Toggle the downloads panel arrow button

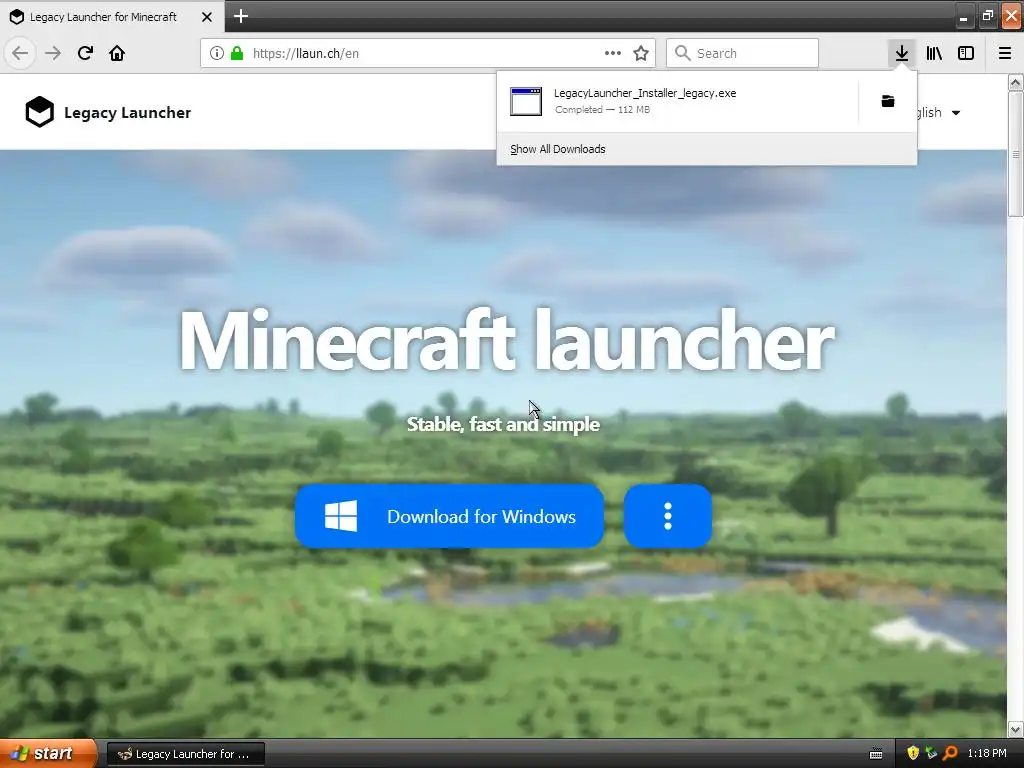[902, 53]
